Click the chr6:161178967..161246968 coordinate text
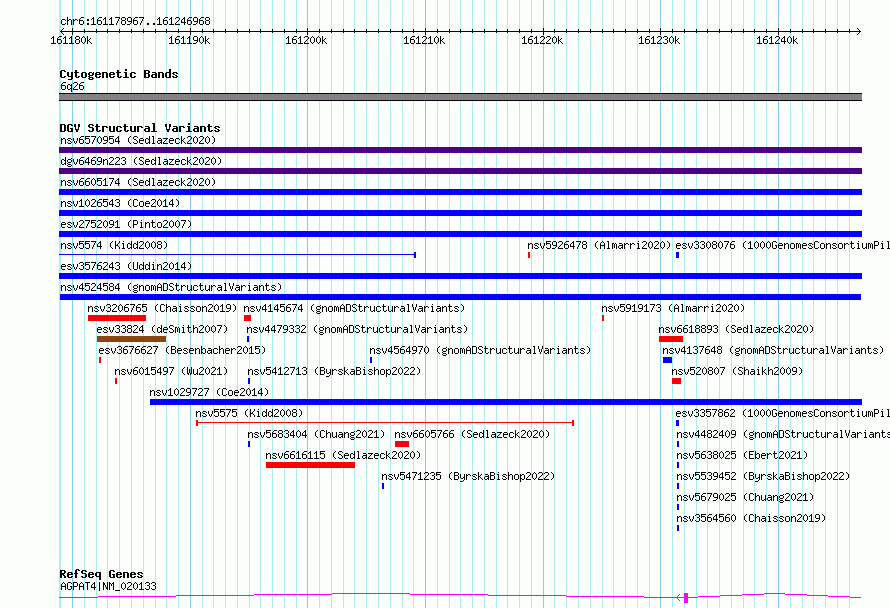Screen dimensions: 890x608 (x=135, y=21)
